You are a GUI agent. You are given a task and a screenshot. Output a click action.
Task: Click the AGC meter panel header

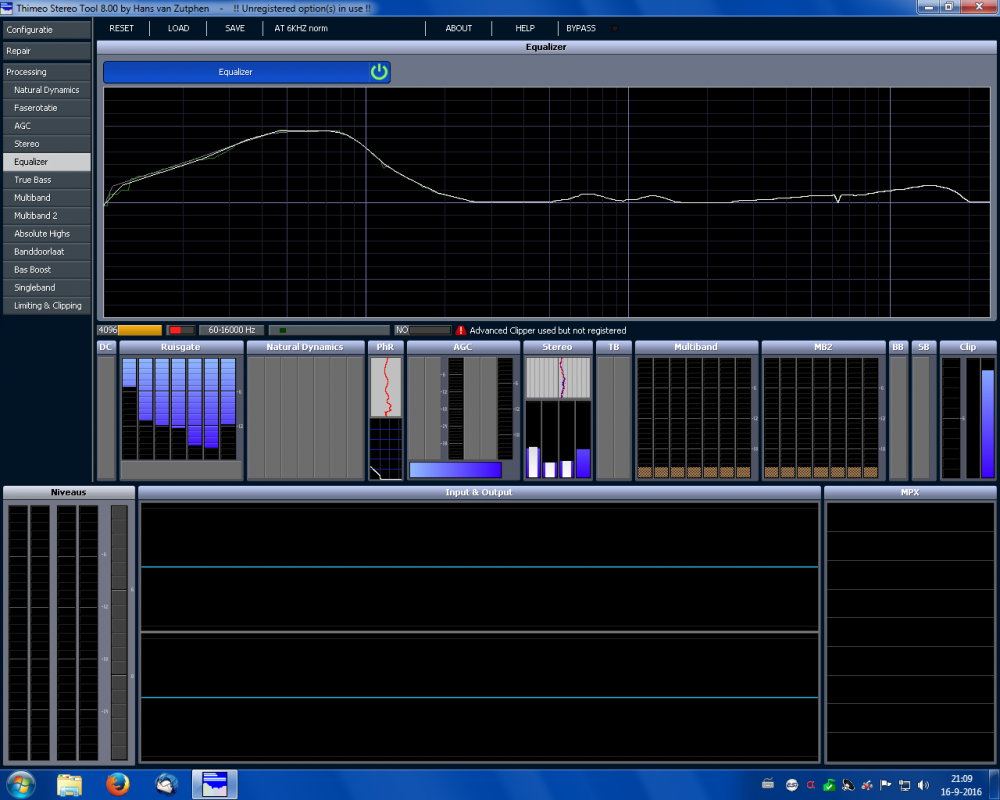463,347
